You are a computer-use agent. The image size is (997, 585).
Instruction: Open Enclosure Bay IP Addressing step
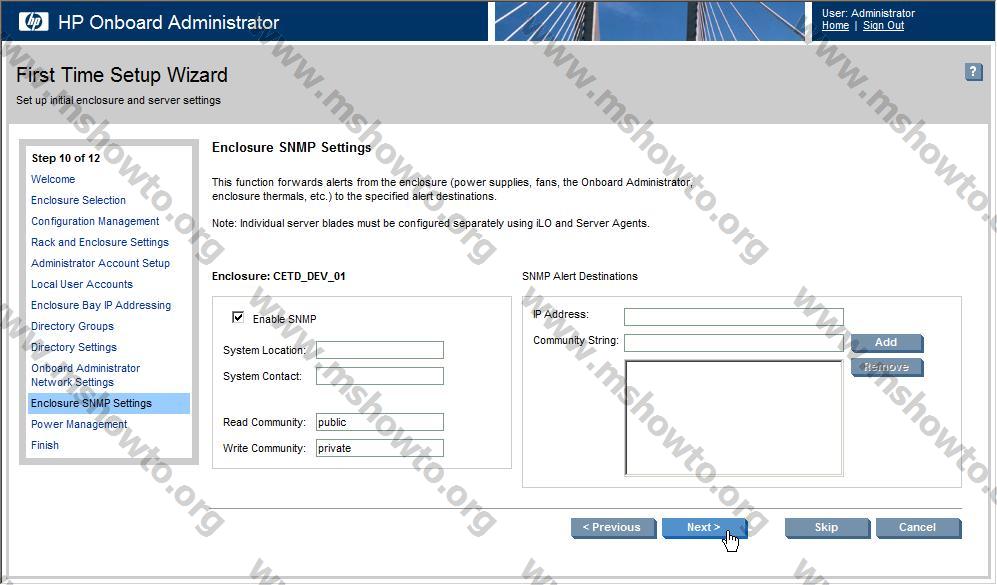pyautogui.click(x=101, y=305)
